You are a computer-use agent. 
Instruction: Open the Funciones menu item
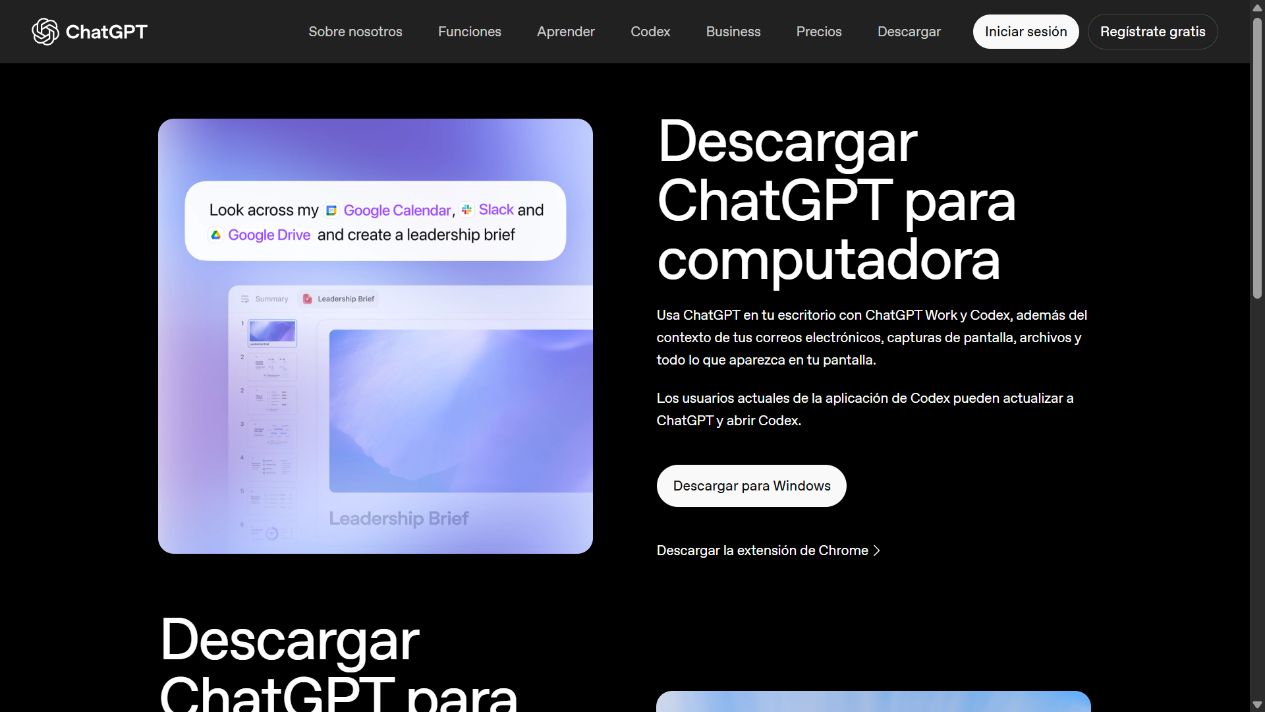[x=469, y=32]
